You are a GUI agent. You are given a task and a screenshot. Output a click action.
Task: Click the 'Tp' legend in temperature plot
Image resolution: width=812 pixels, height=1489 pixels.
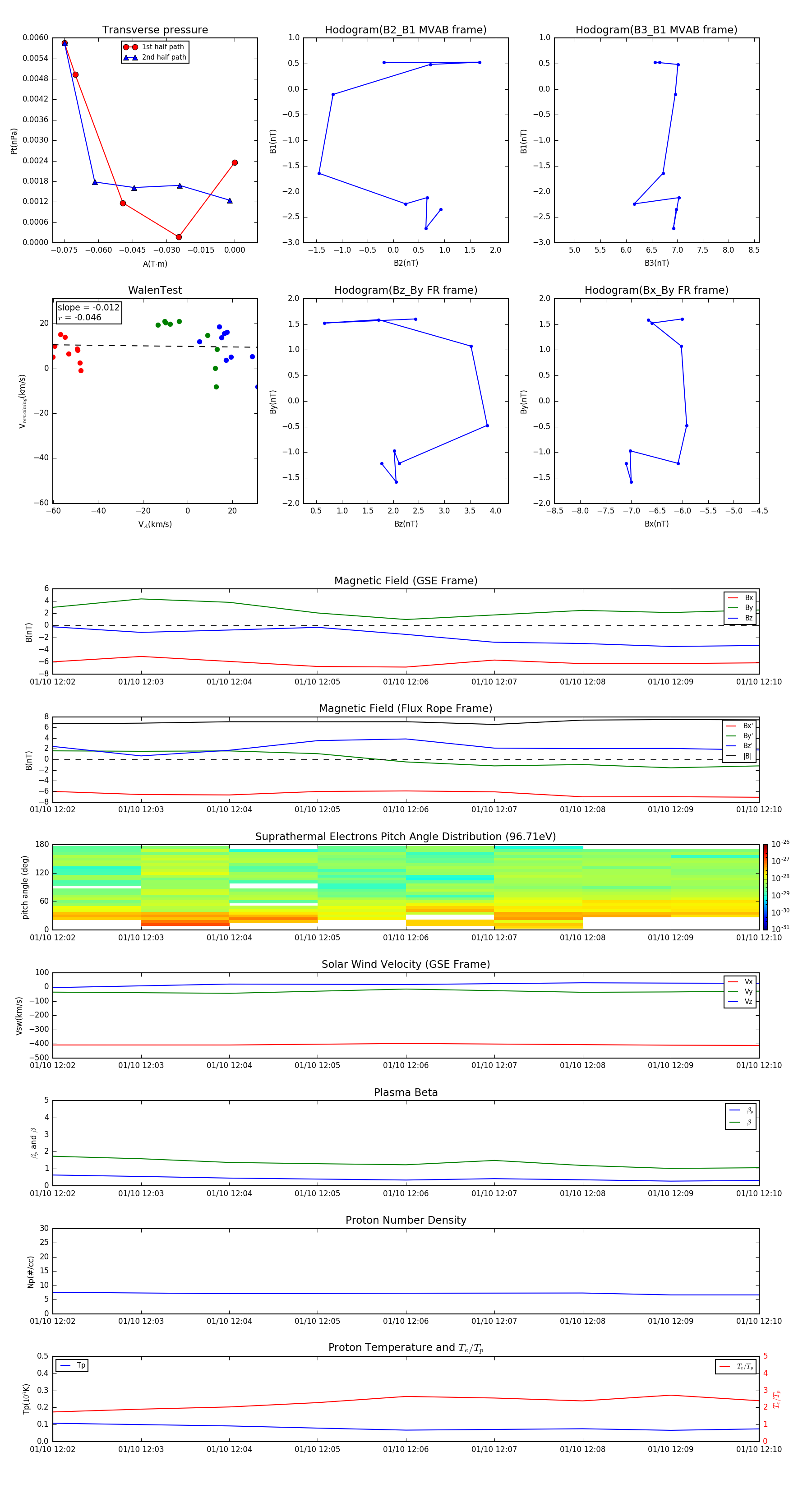(x=72, y=1366)
